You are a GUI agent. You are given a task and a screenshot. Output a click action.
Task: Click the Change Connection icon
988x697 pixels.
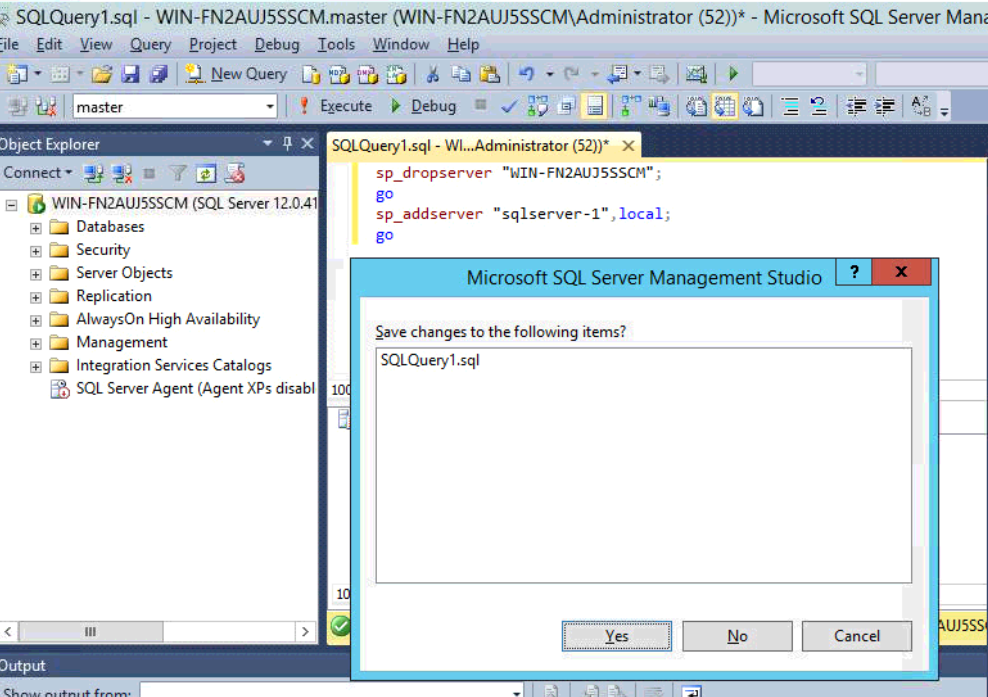[x=47, y=107]
